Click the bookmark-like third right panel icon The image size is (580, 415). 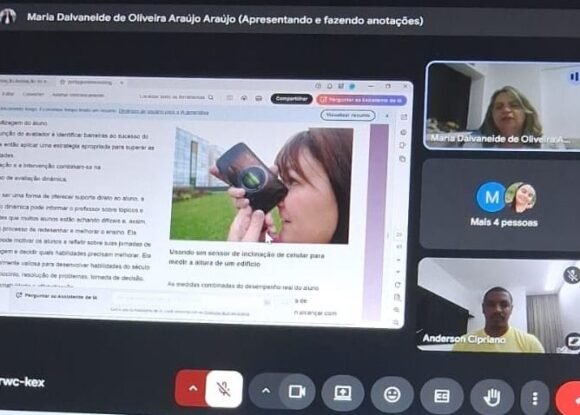[x=403, y=145]
